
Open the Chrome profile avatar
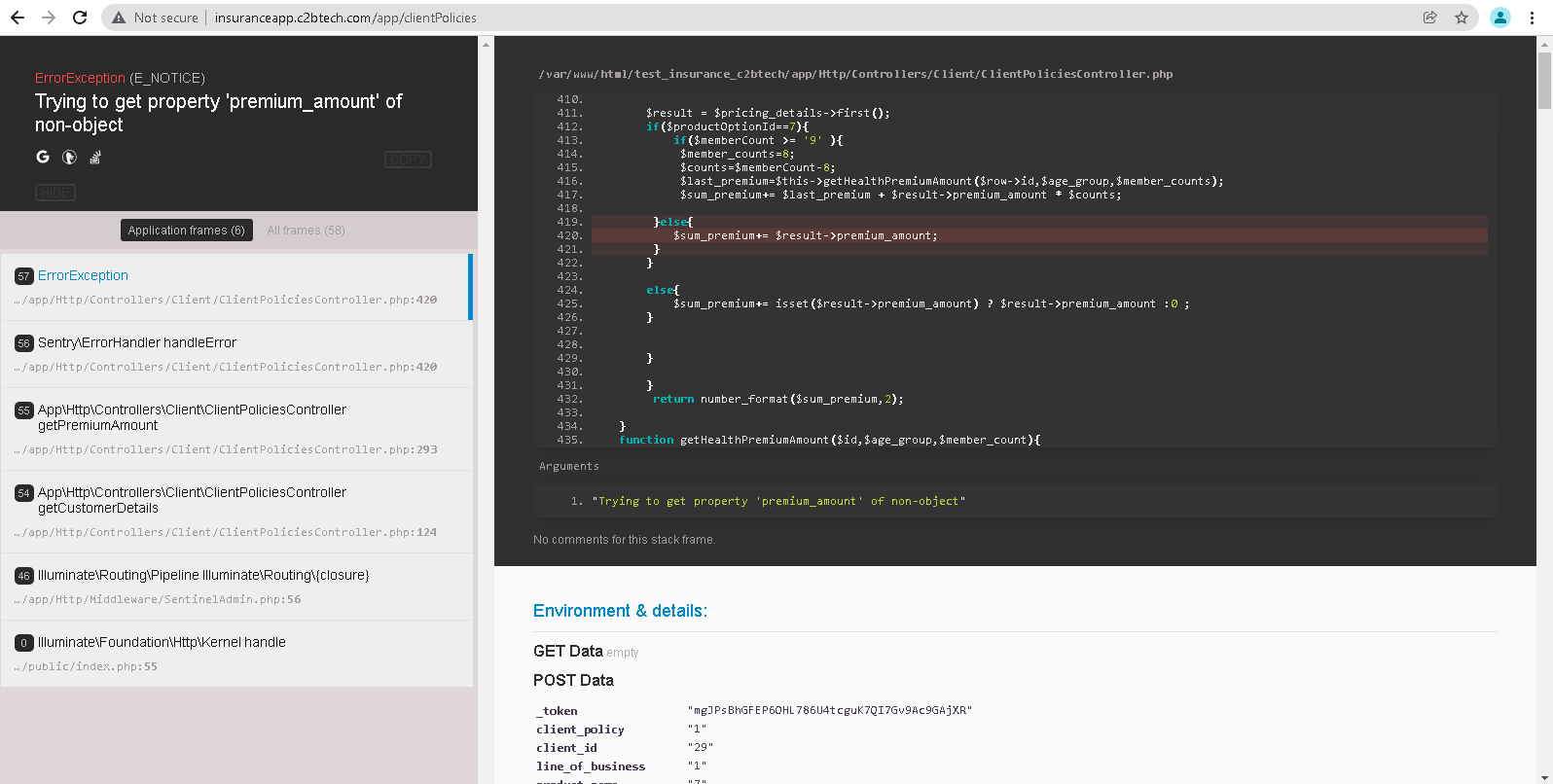coord(1500,18)
